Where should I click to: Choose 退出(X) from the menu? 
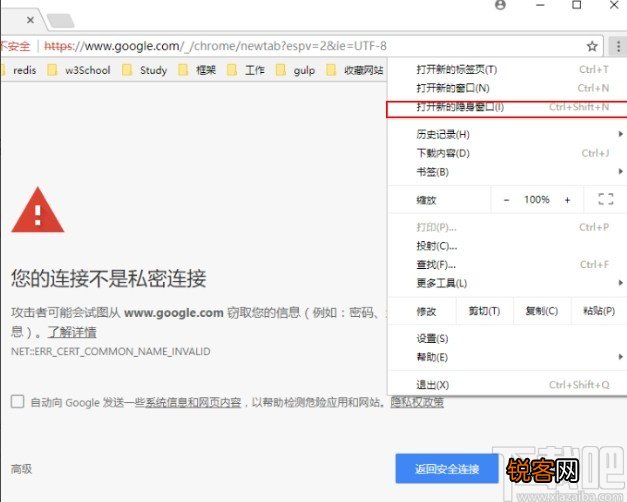[x=507, y=385]
